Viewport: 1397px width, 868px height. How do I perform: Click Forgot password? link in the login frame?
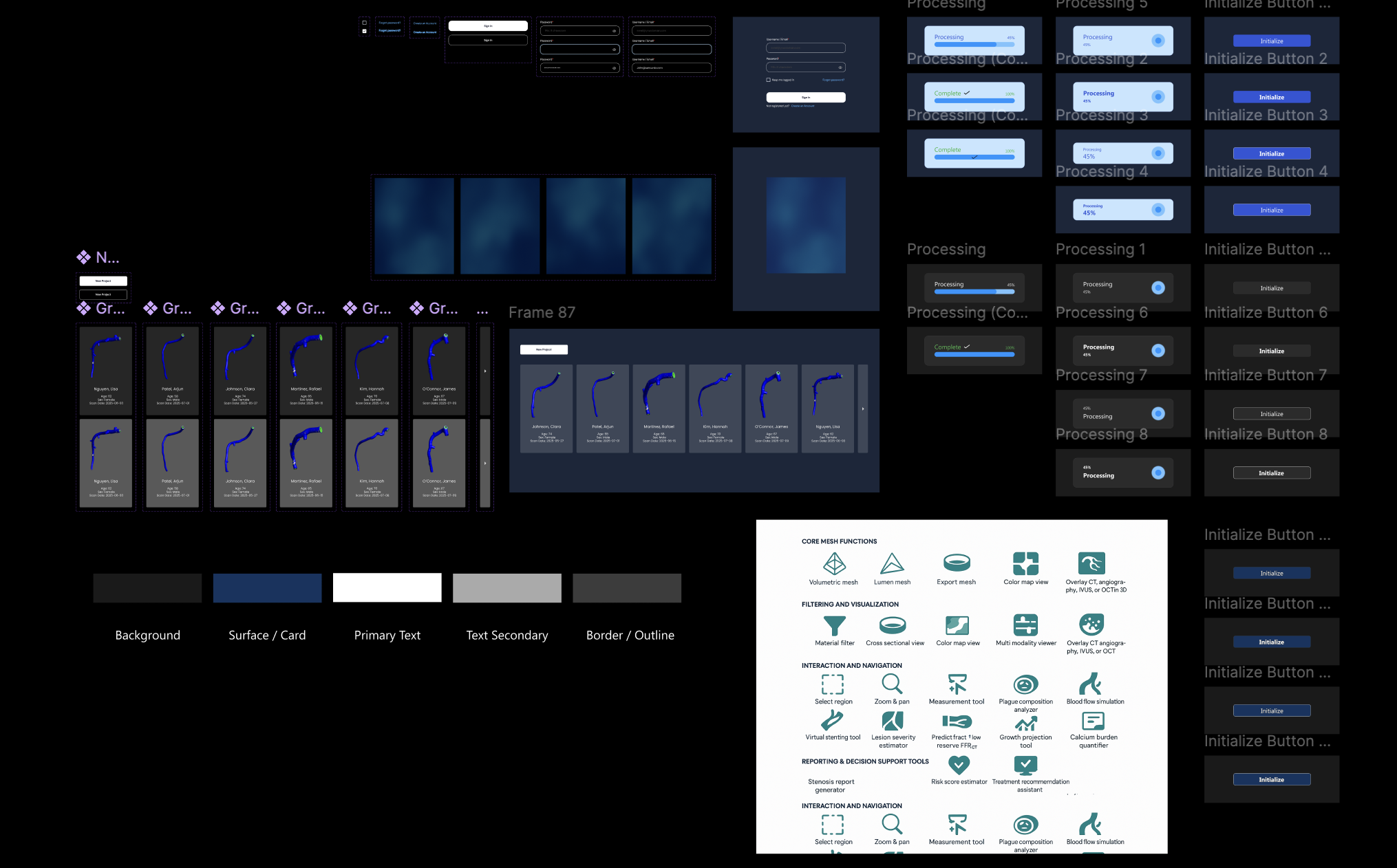pyautogui.click(x=833, y=80)
